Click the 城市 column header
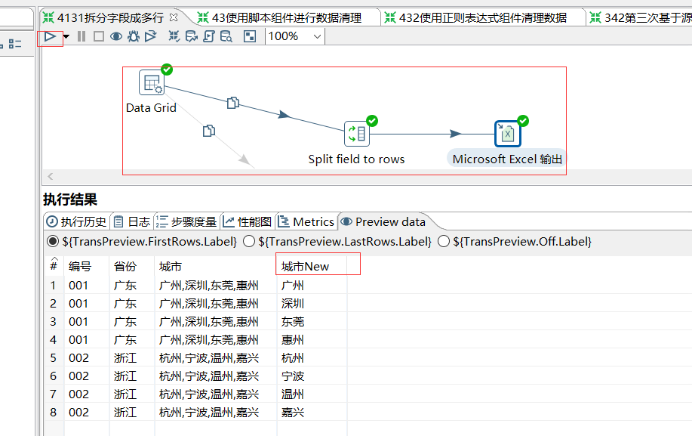The height and width of the screenshot is (436, 693). 216,266
